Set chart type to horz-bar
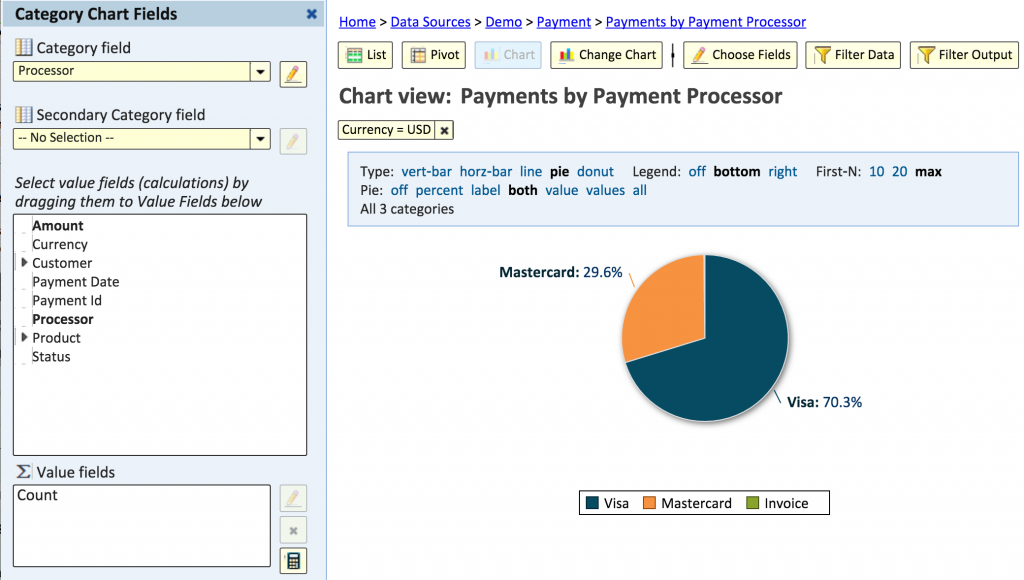 [x=486, y=171]
